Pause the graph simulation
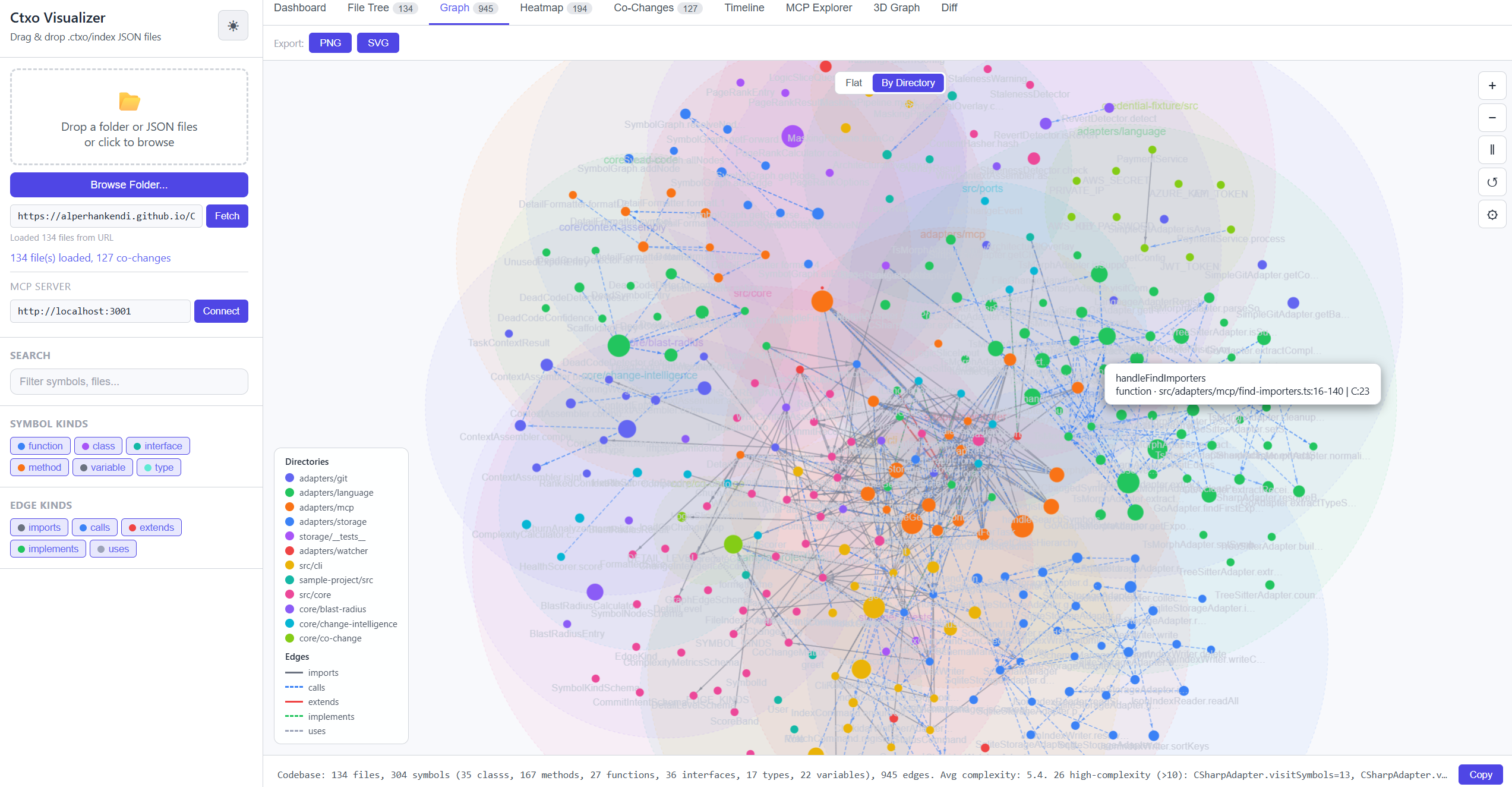 [1492, 150]
